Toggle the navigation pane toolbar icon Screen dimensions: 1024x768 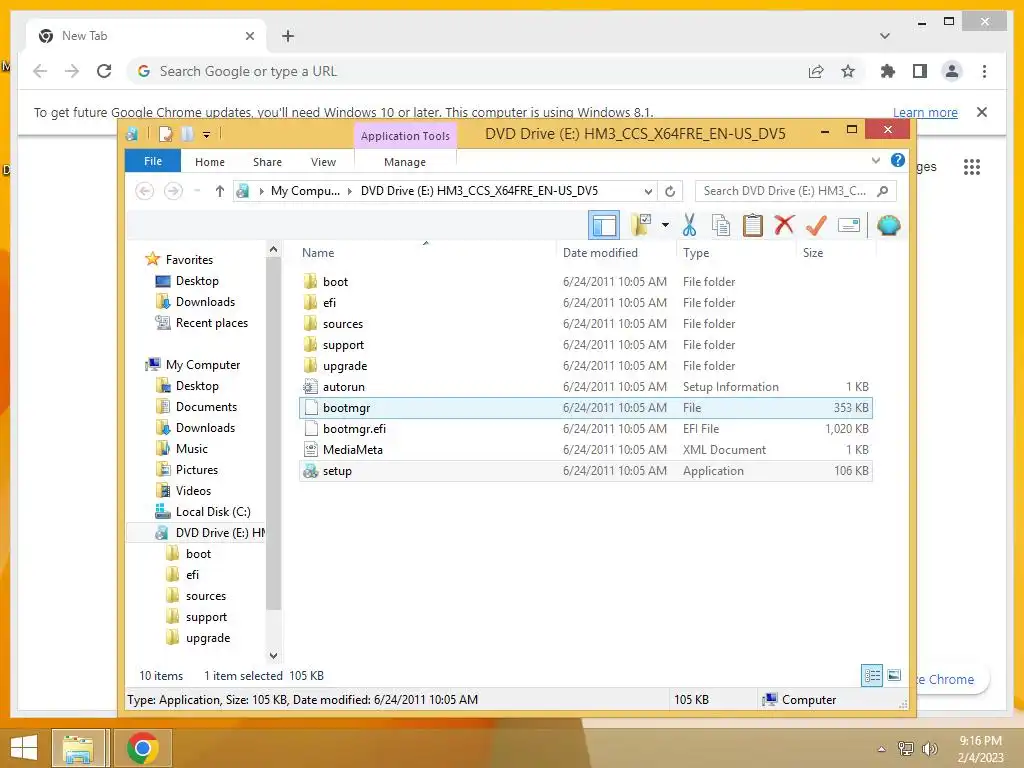(603, 226)
